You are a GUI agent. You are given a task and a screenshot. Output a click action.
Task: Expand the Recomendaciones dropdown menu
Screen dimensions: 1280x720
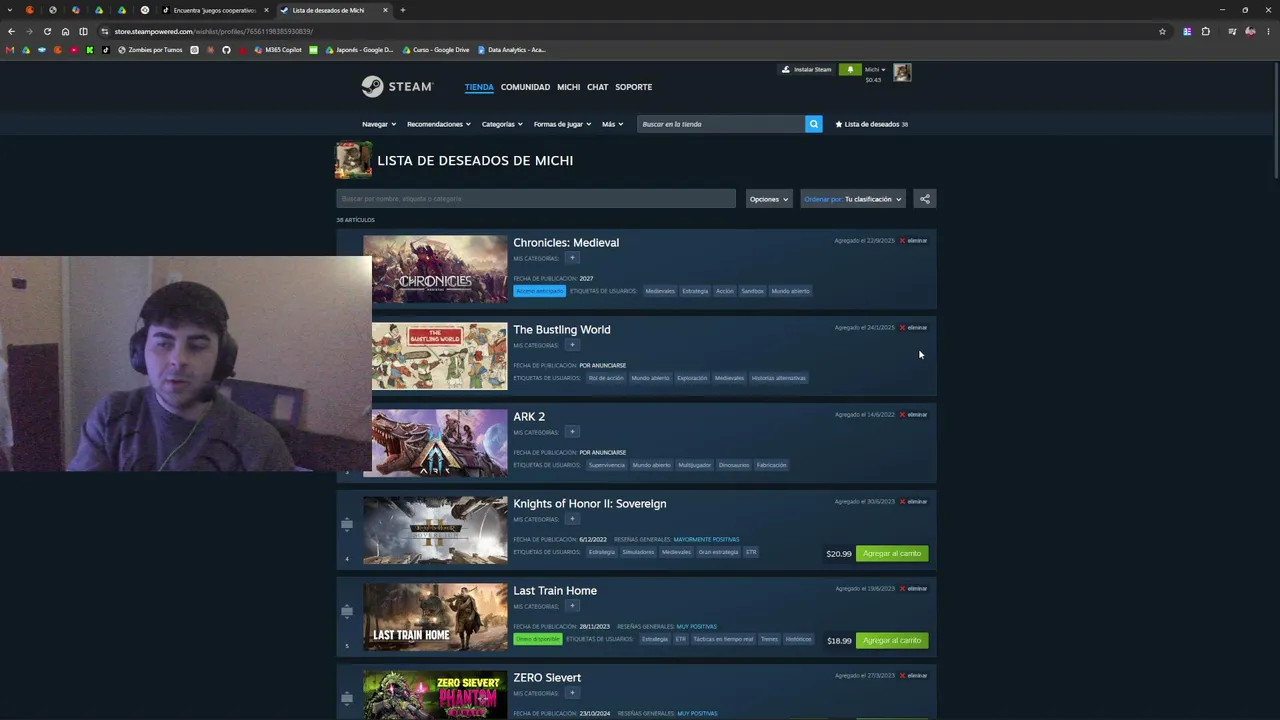pos(439,124)
